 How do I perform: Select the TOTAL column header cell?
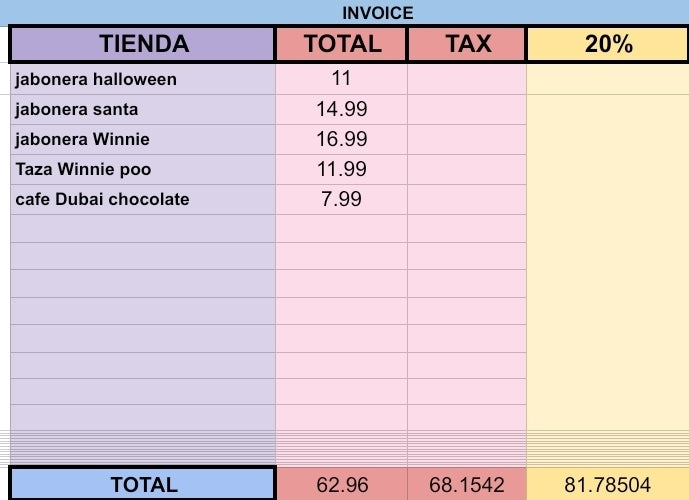pos(342,44)
